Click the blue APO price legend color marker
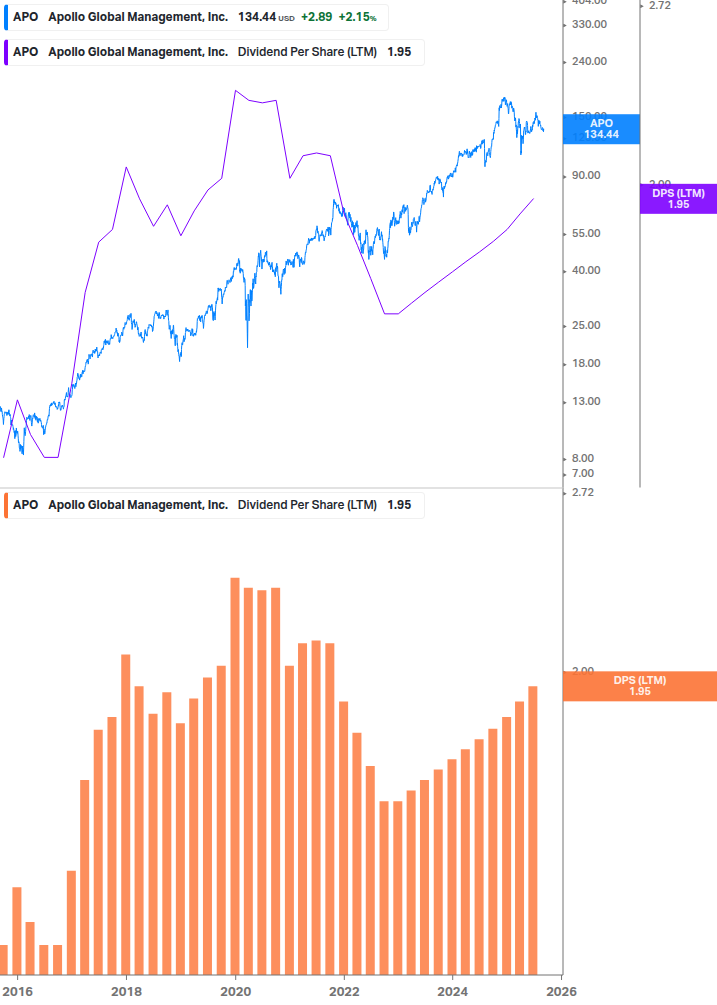The width and height of the screenshot is (717, 1005). point(6,17)
